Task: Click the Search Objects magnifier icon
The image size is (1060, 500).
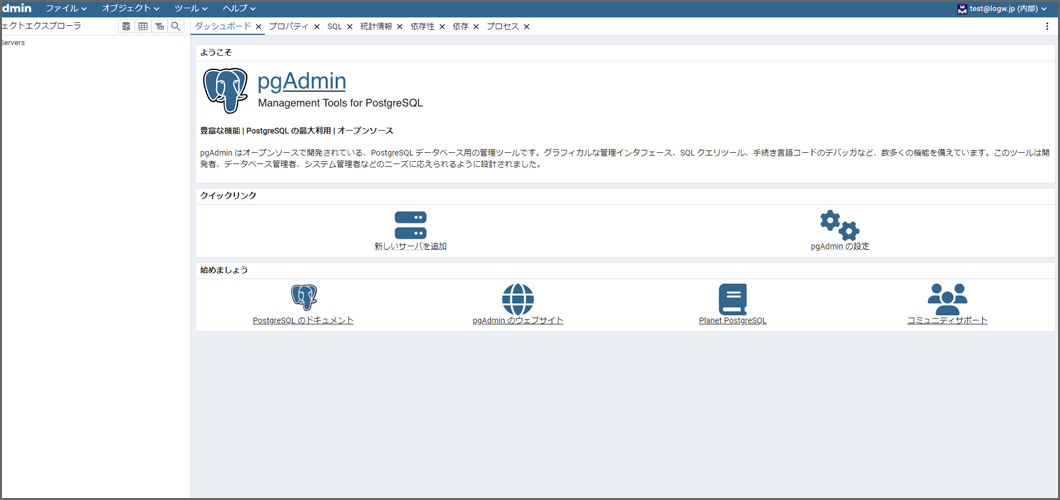Action: [x=176, y=27]
